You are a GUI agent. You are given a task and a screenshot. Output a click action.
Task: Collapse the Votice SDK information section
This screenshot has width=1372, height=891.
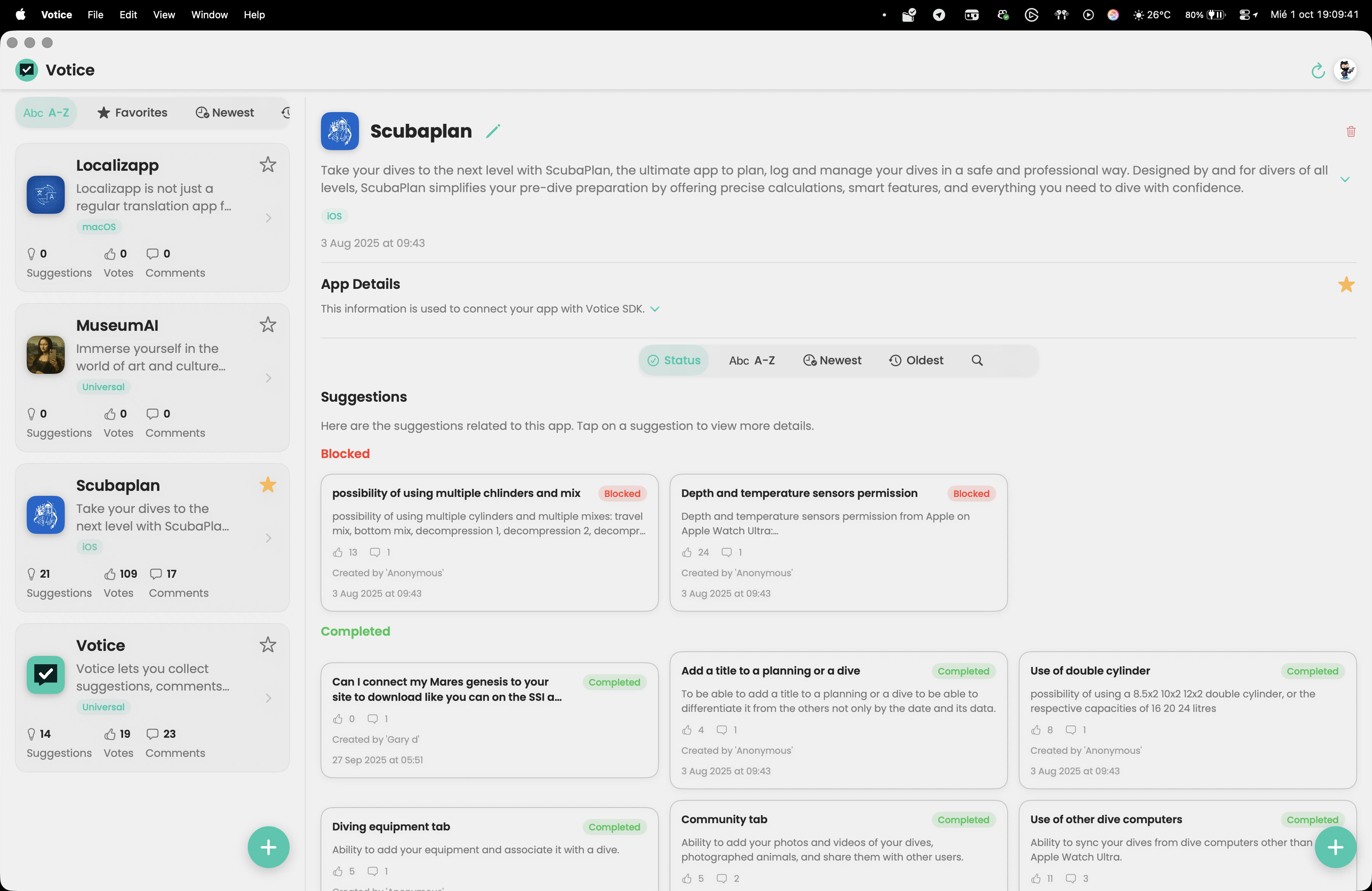click(655, 309)
